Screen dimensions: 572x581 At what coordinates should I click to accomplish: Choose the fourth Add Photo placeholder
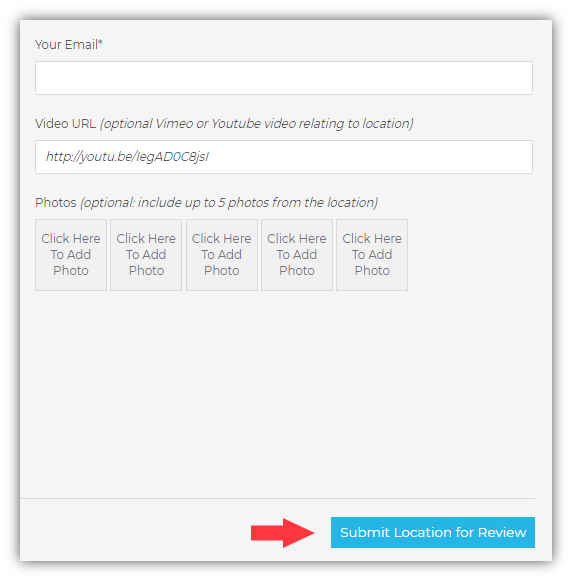tap(297, 255)
